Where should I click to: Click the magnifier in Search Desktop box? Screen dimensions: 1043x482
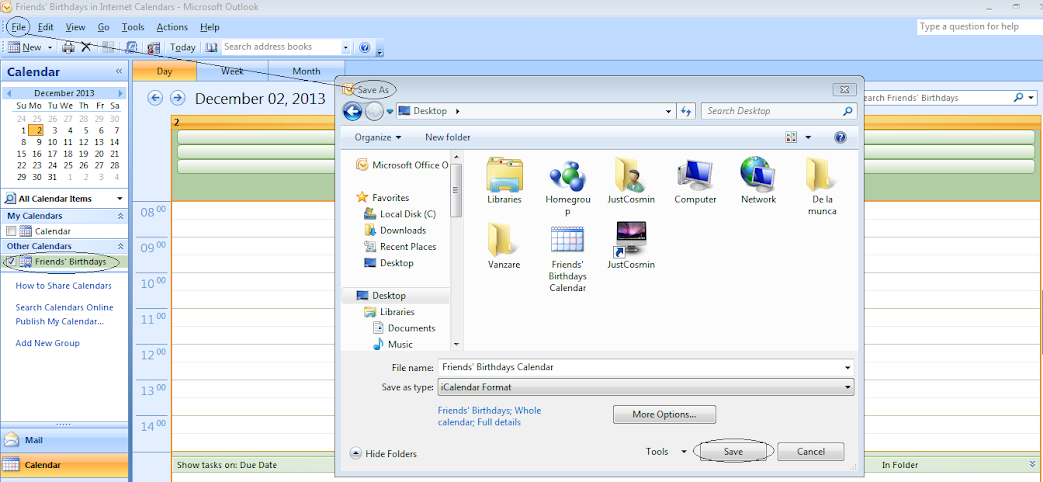[x=847, y=111]
